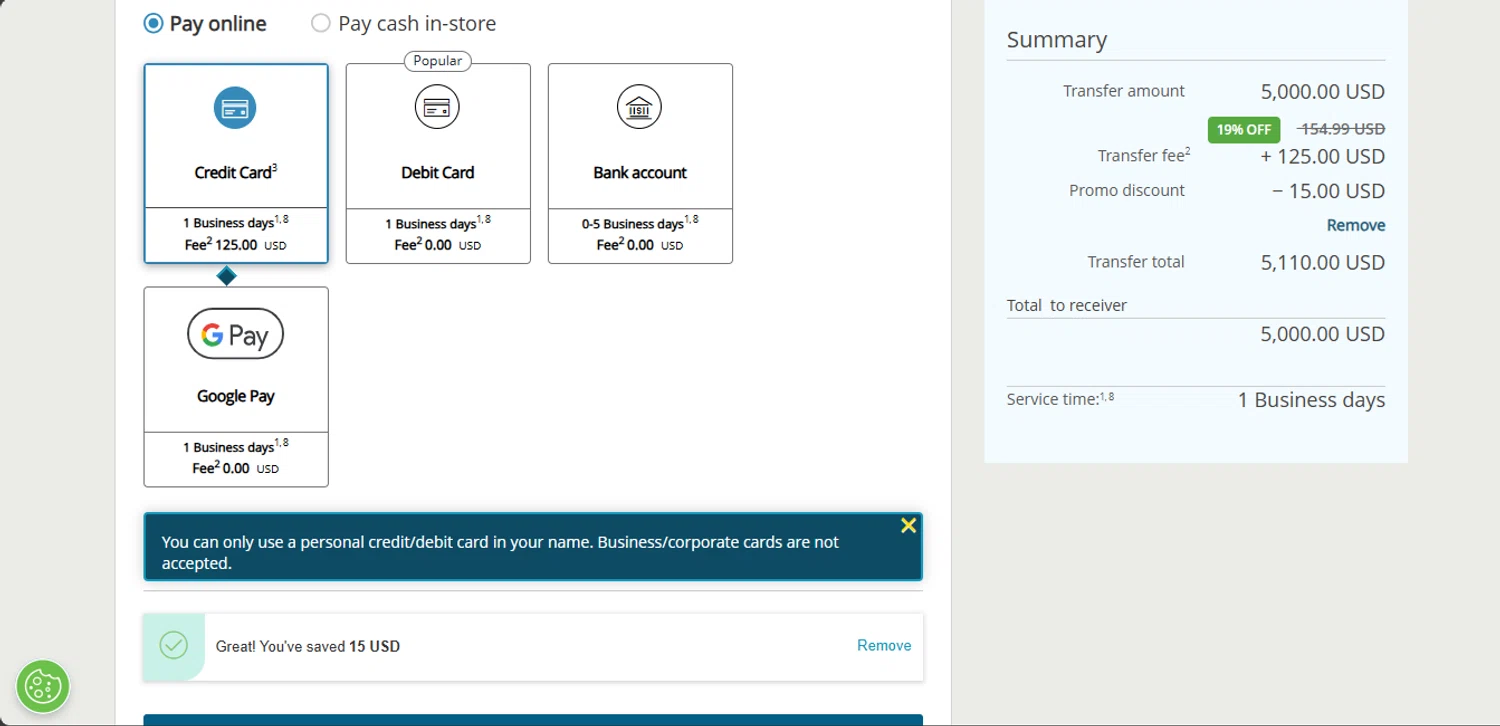Click the Debit Card icon

437,108
